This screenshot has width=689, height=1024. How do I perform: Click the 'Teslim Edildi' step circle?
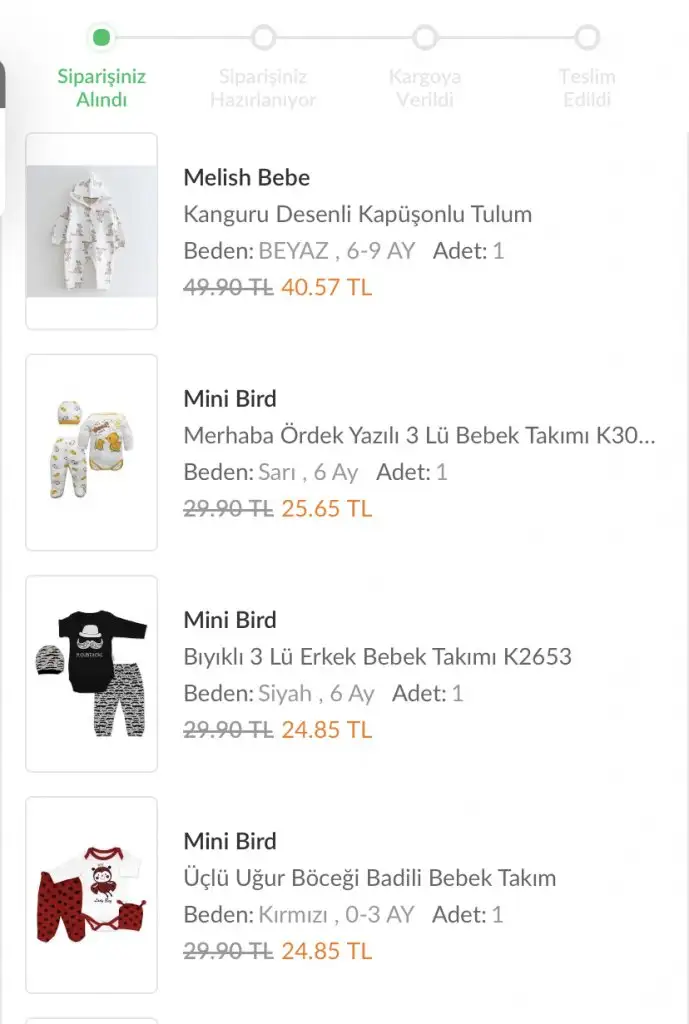587,38
